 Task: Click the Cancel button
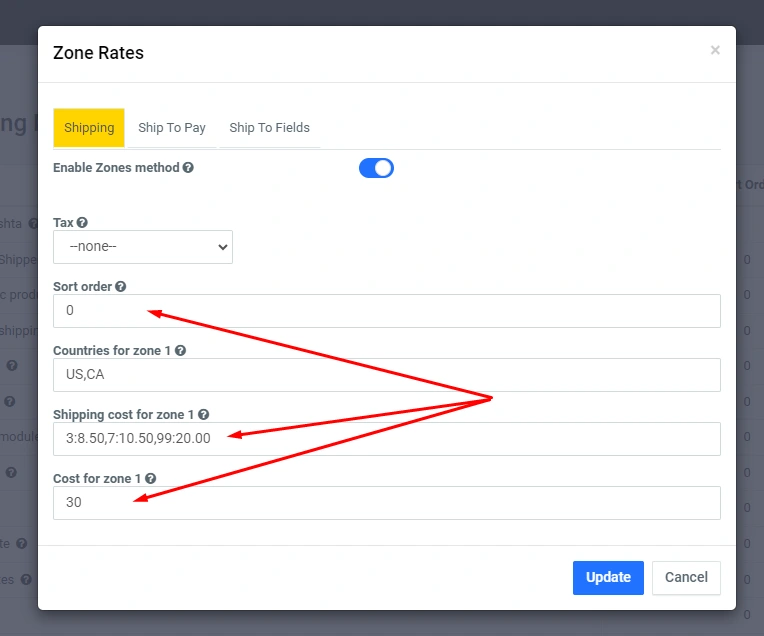click(x=686, y=577)
